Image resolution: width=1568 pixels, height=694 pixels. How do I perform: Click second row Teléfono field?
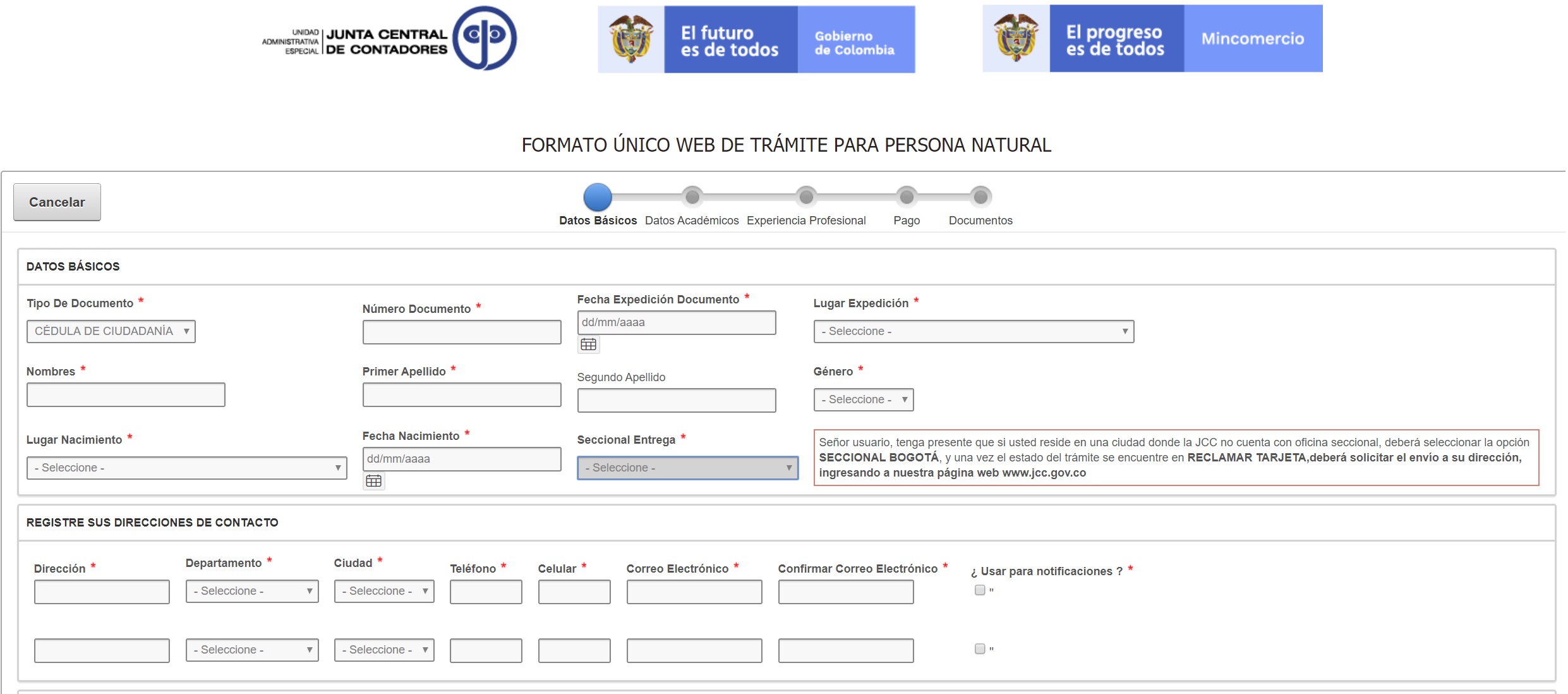point(486,650)
